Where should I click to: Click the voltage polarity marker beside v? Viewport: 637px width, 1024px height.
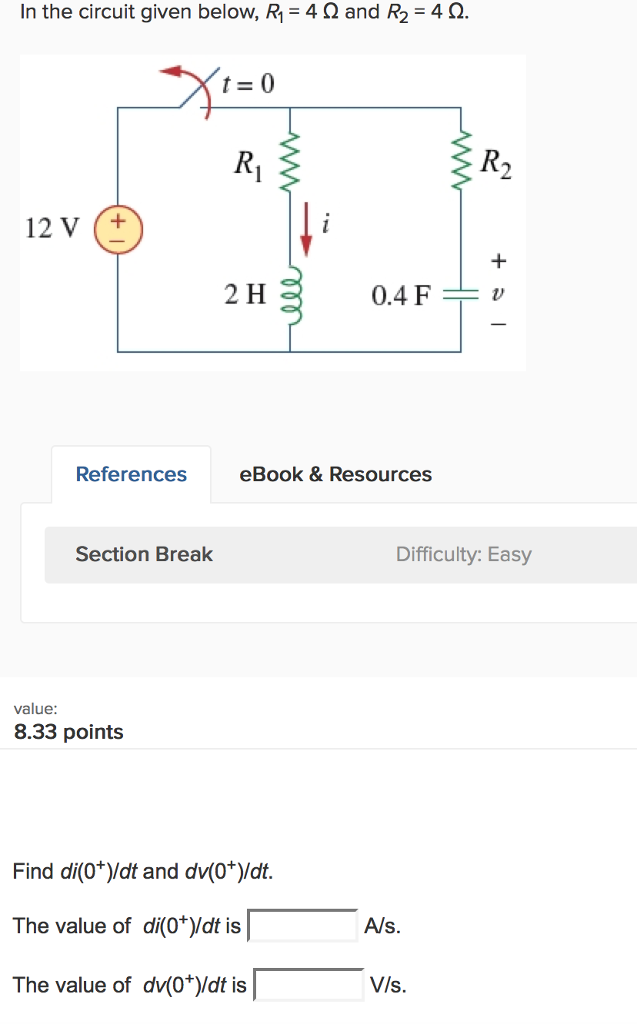(x=498, y=260)
